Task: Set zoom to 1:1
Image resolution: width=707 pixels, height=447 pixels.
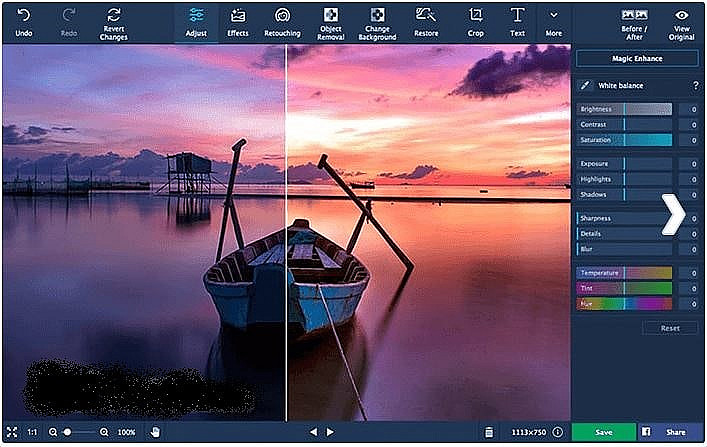Action: [32, 432]
